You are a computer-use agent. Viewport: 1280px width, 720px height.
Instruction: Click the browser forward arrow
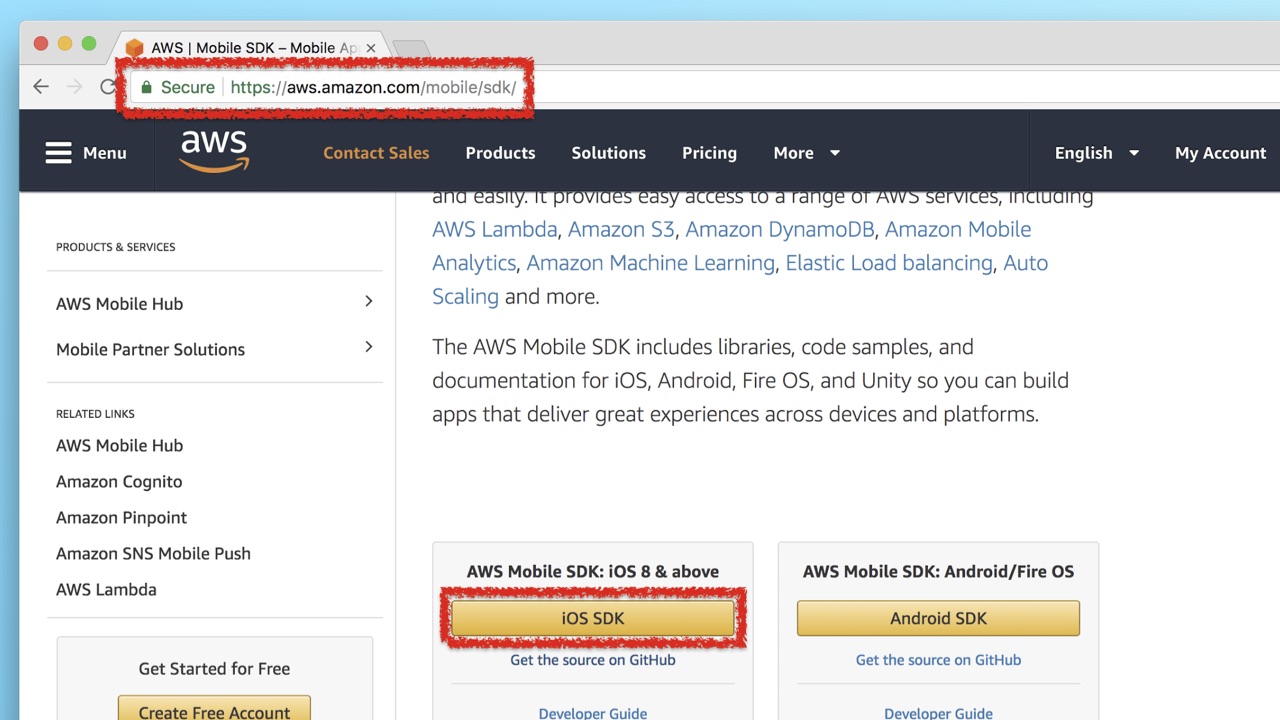[x=74, y=87]
